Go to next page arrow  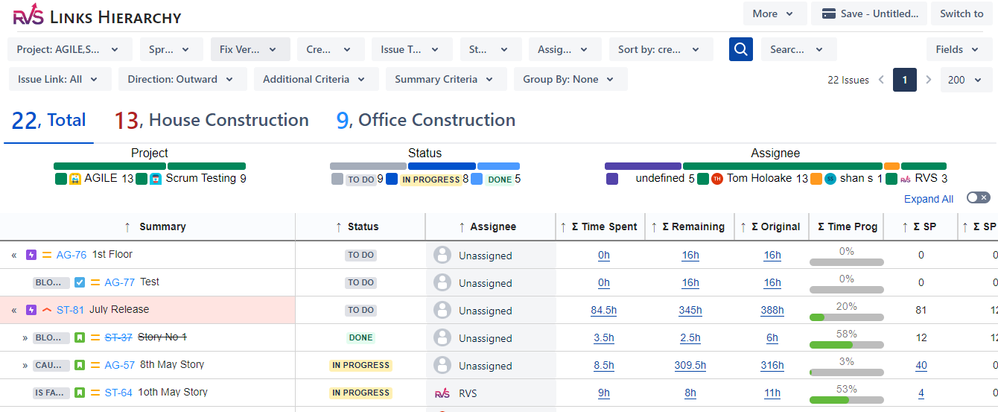929,80
